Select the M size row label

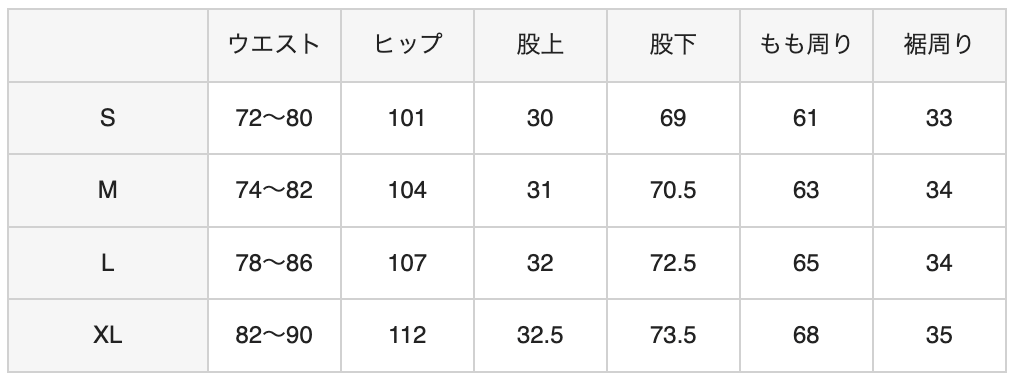108,191
